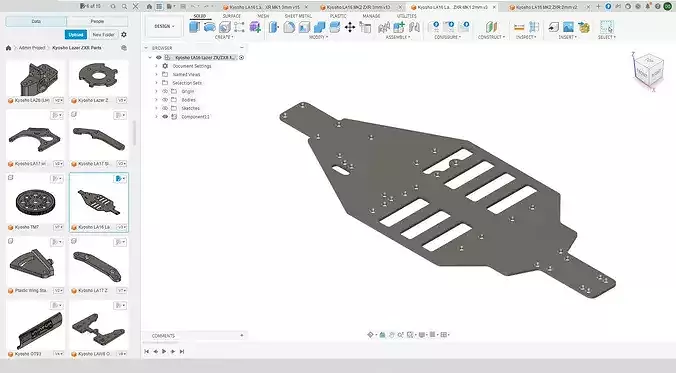Open the Orbit tool in navigation bar

point(370,335)
